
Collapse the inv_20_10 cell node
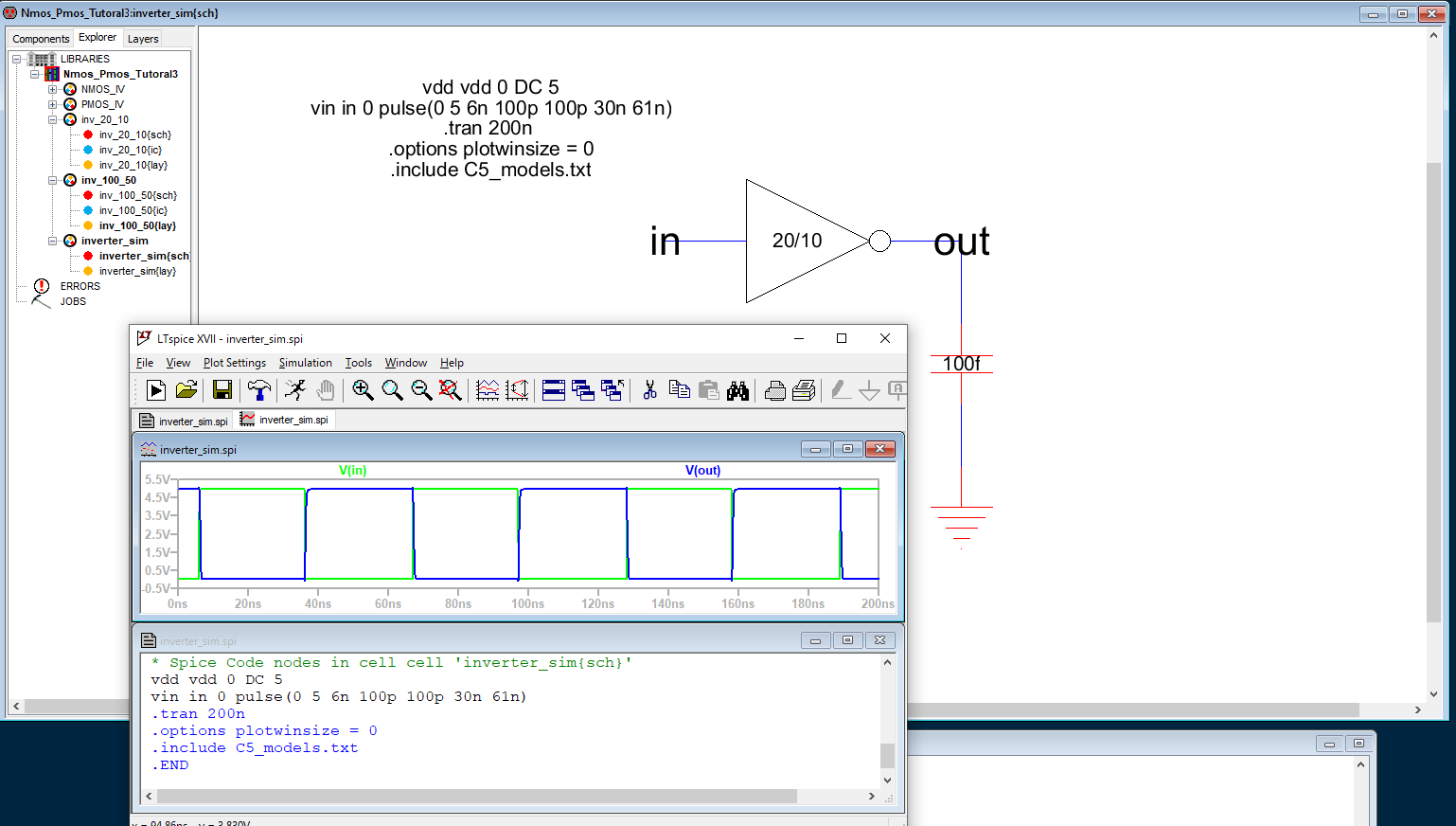coord(53,119)
